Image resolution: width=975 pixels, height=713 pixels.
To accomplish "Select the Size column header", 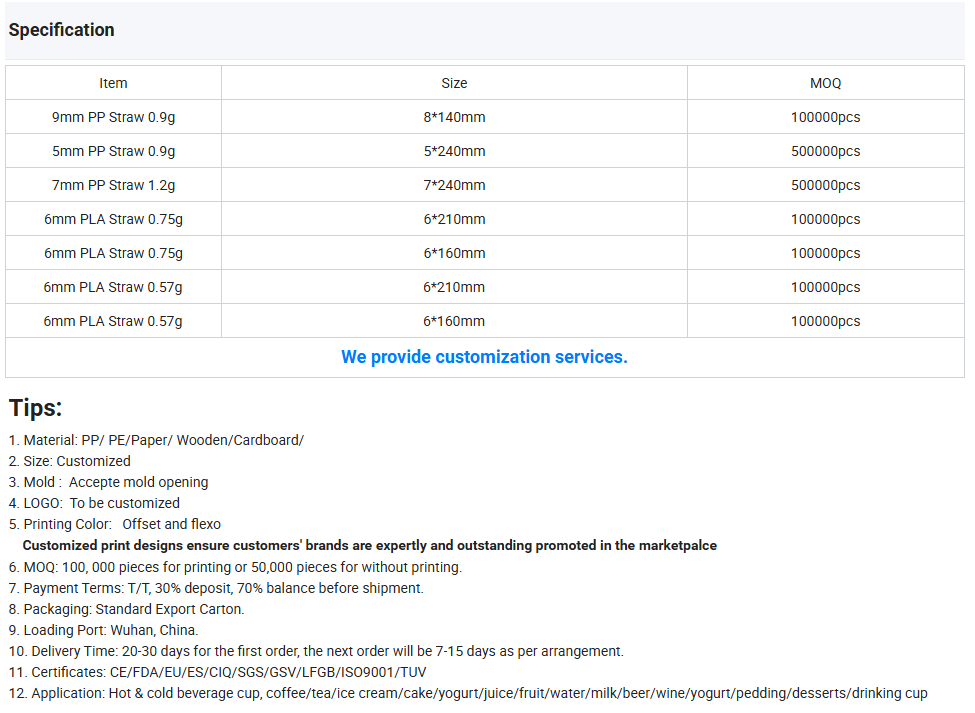I will click(454, 83).
